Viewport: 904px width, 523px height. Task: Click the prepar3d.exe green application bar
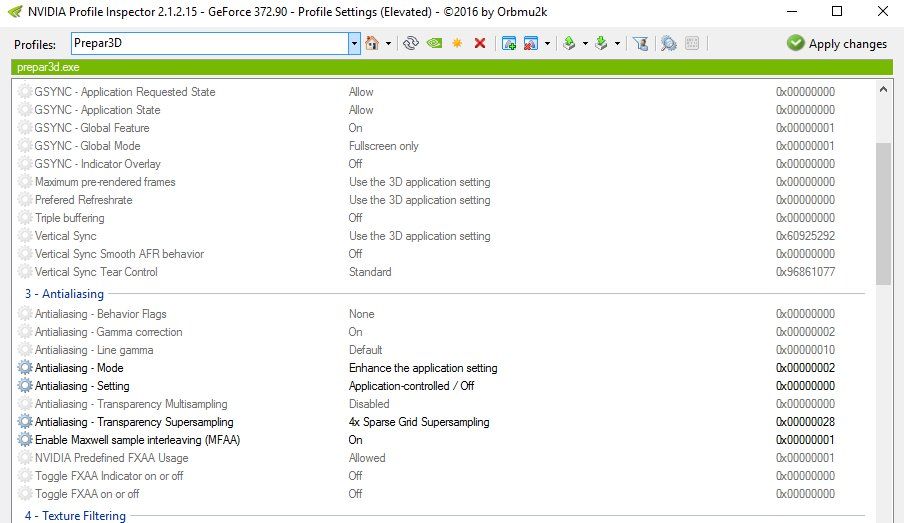click(x=453, y=67)
